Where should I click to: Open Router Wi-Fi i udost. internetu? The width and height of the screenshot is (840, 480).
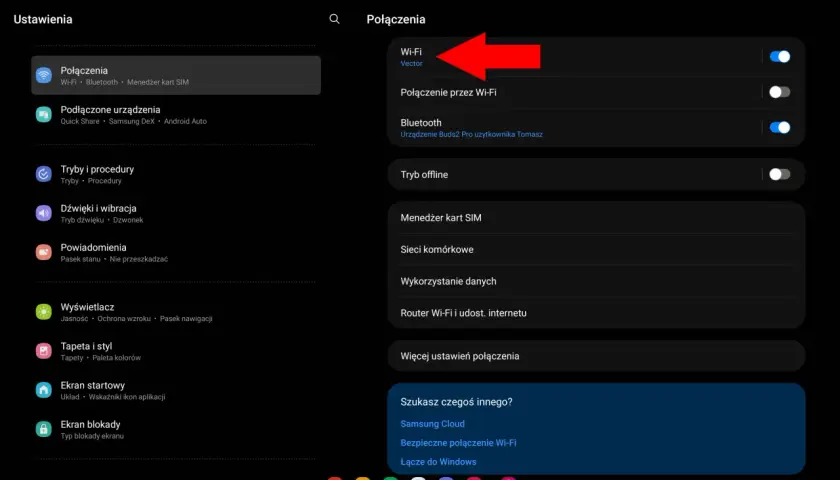[x=596, y=313]
